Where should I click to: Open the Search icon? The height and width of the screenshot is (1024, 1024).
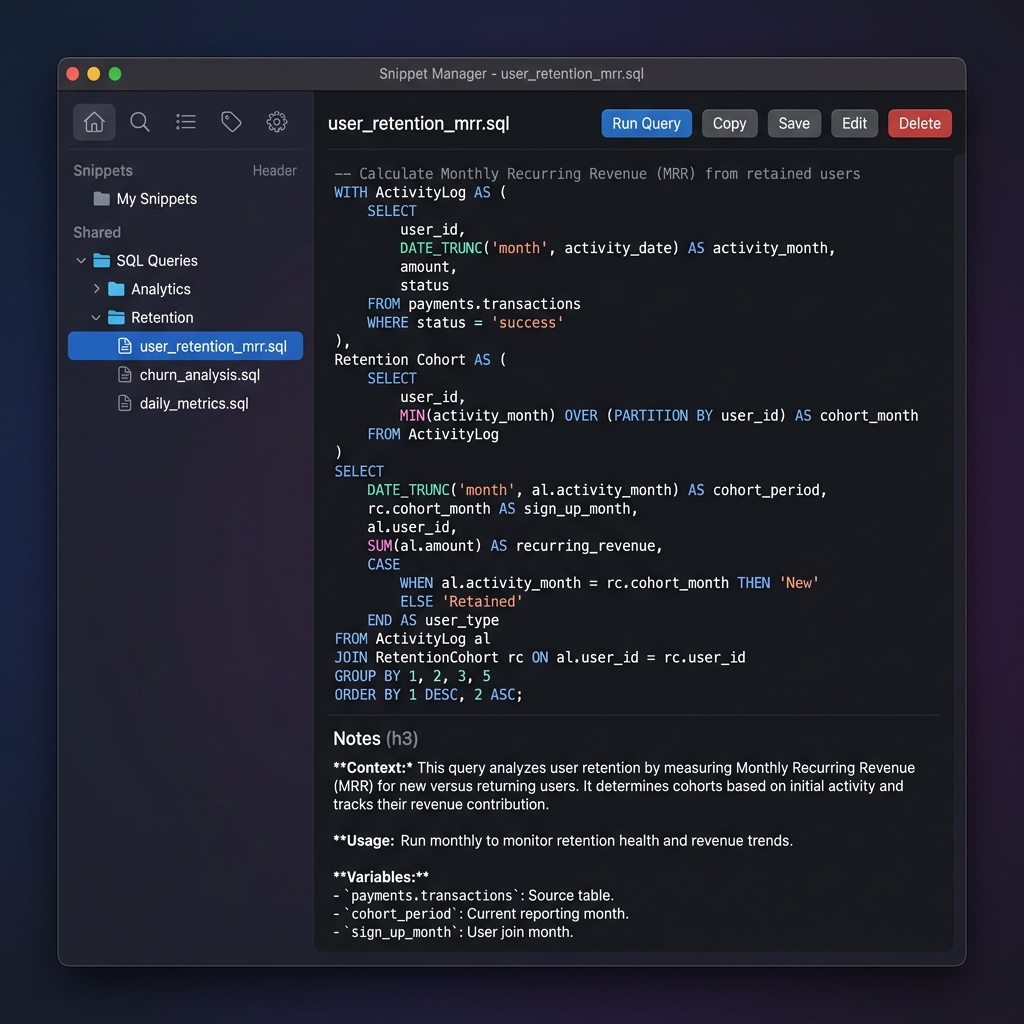coord(139,122)
